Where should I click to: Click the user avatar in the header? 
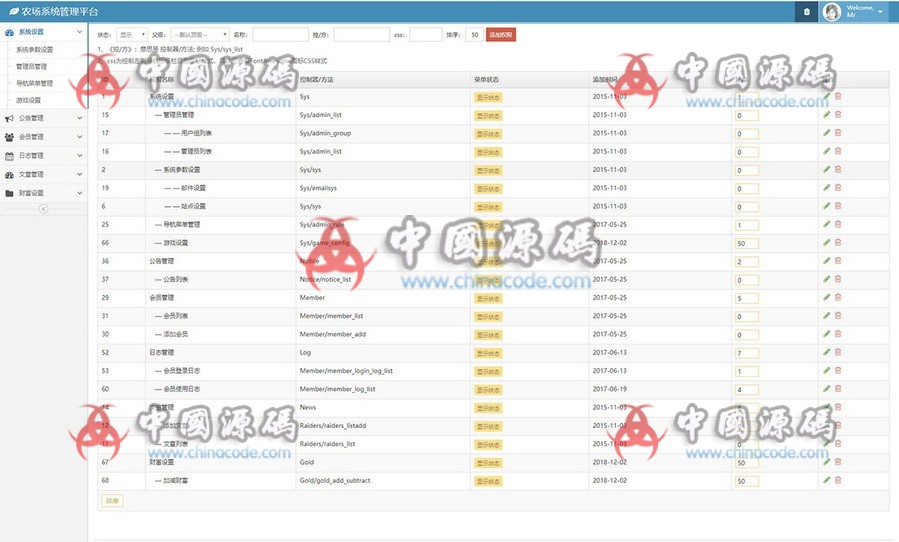click(x=832, y=12)
